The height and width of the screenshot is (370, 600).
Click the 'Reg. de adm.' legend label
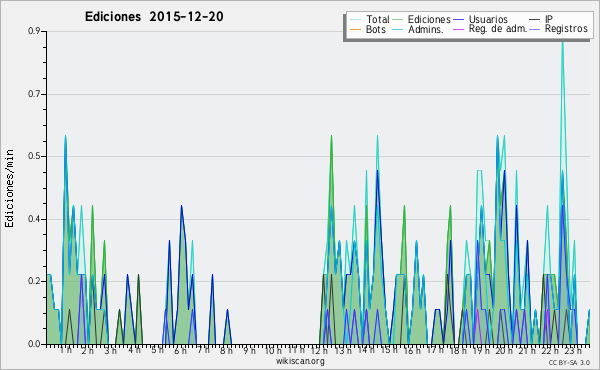[x=498, y=29]
